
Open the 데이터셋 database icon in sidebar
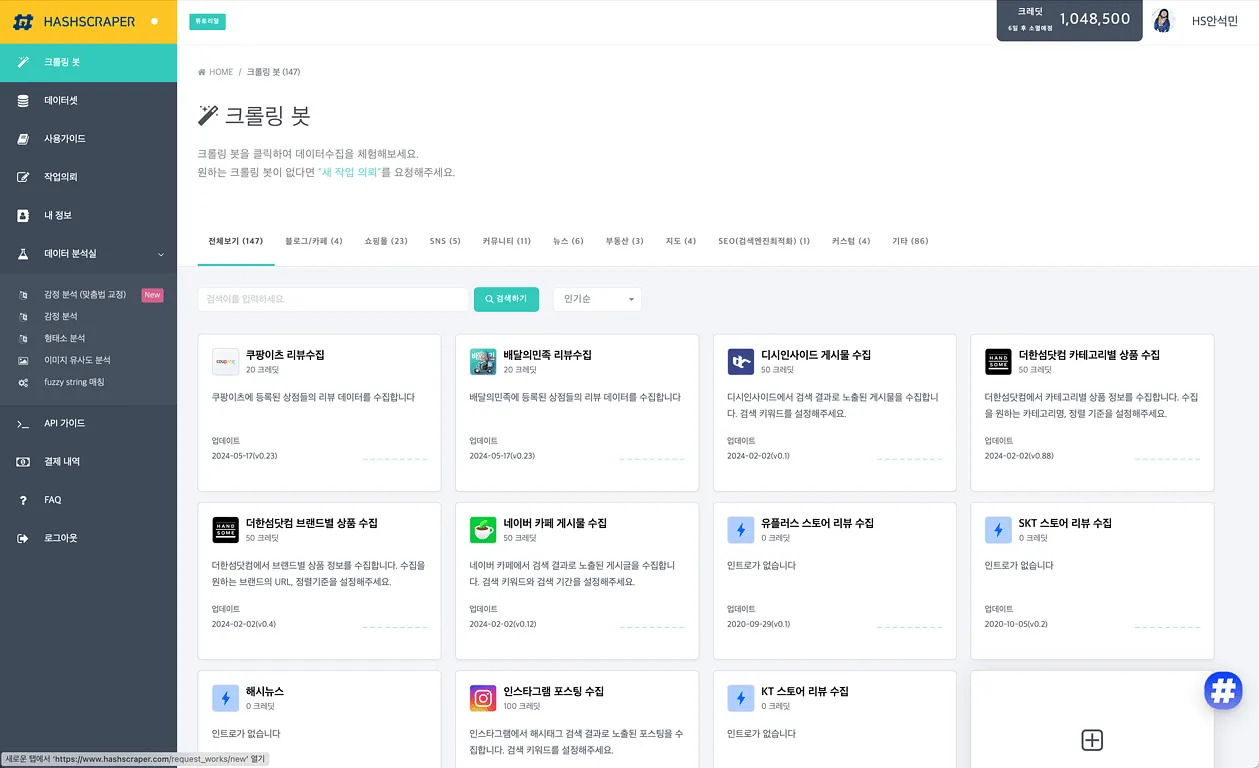pyautogui.click(x=23, y=101)
